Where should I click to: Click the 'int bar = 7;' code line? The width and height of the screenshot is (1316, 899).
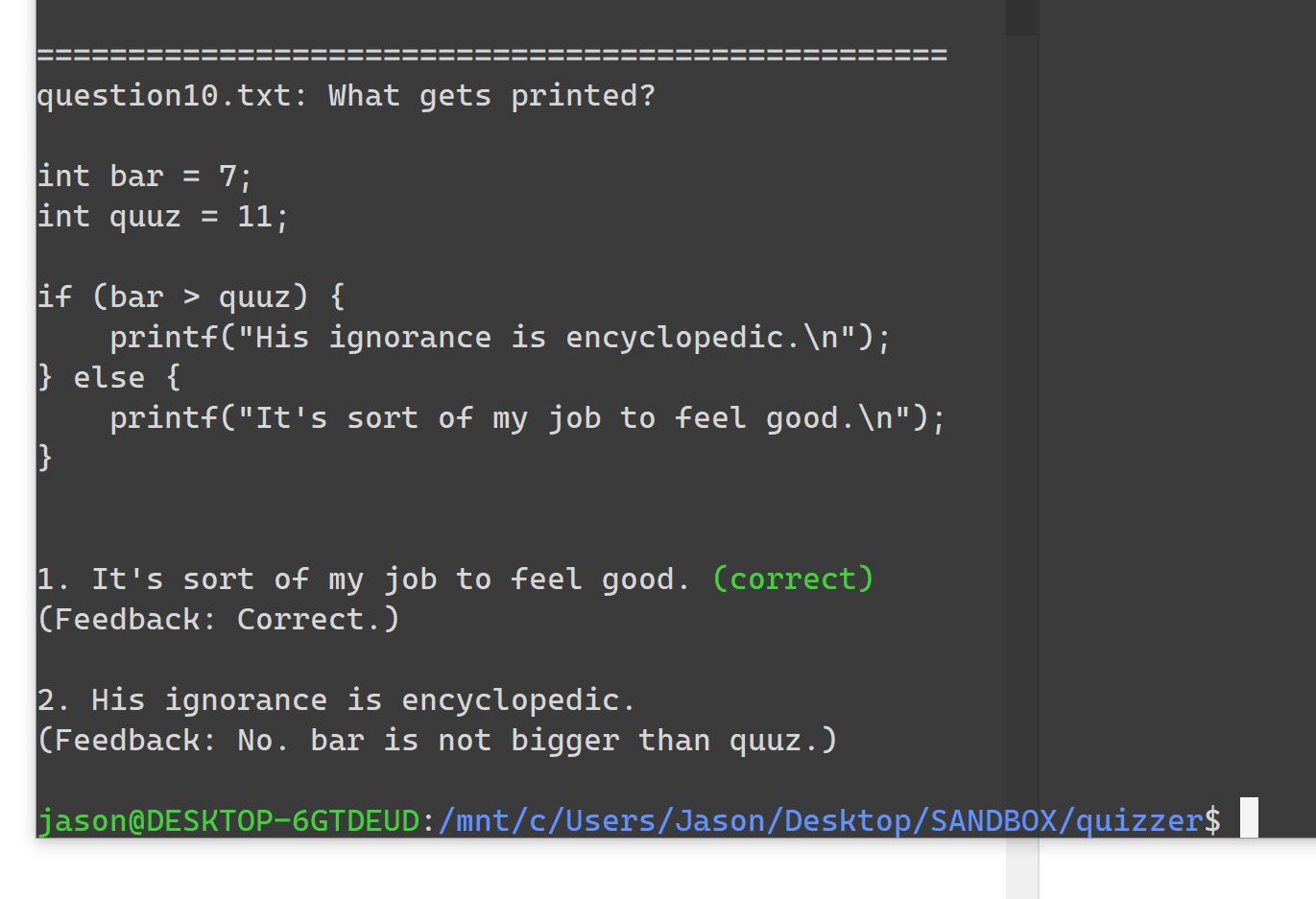[x=145, y=177]
